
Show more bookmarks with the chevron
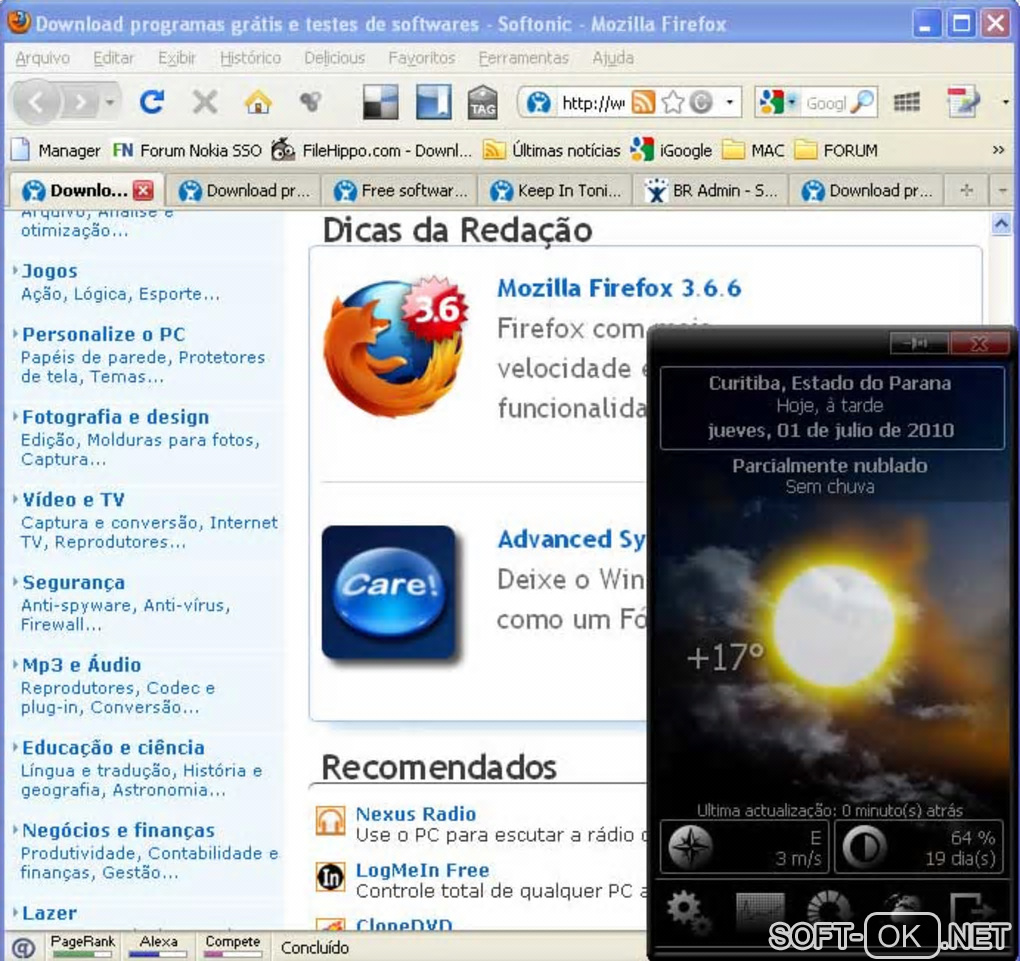coord(998,150)
